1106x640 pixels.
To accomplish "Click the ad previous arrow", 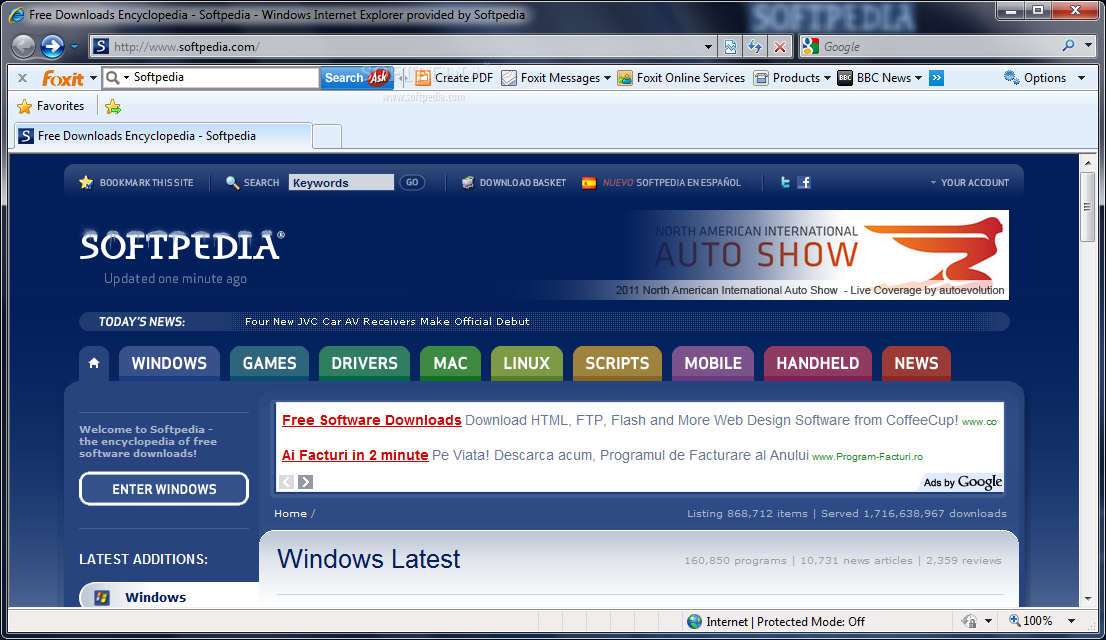I will click(286, 482).
